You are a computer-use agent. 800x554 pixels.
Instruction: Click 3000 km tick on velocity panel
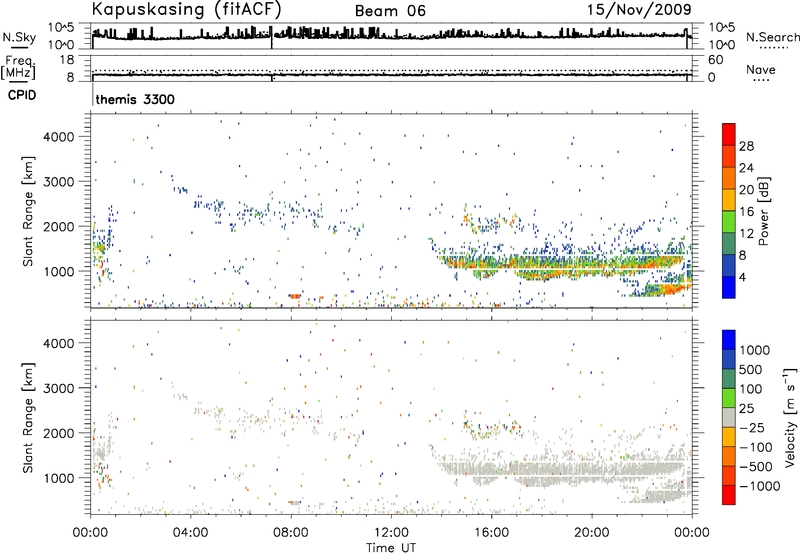[58, 388]
